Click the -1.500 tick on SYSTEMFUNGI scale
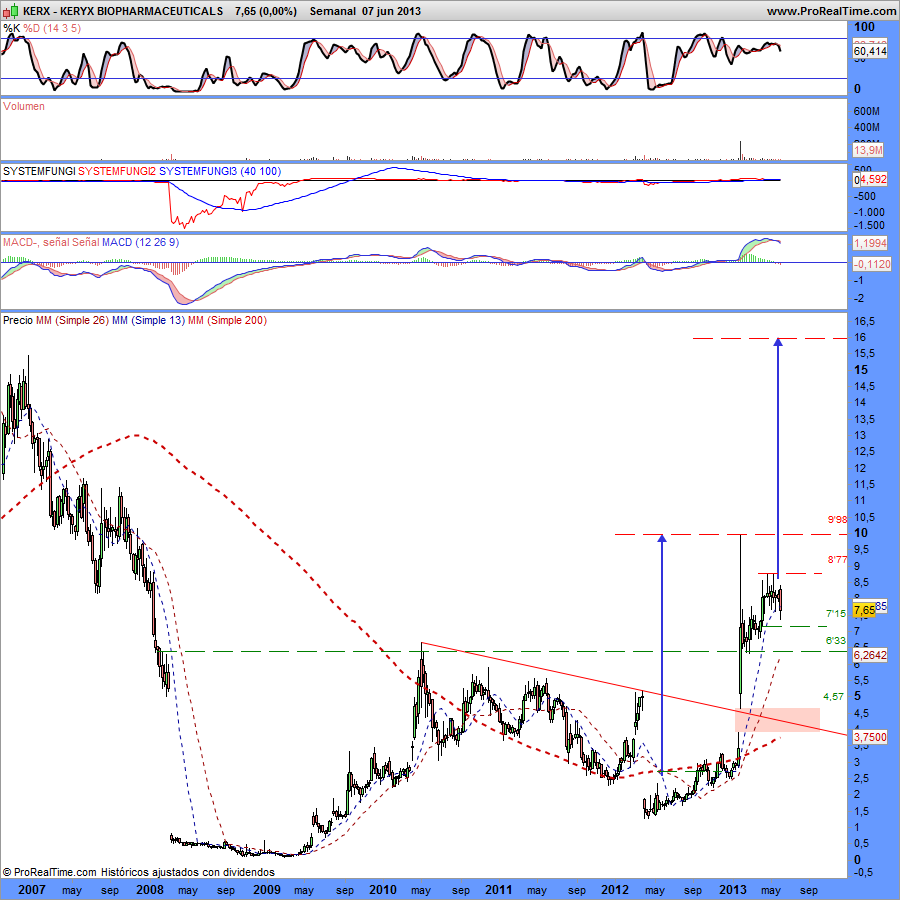Image resolution: width=900 pixels, height=900 pixels. (x=869, y=225)
